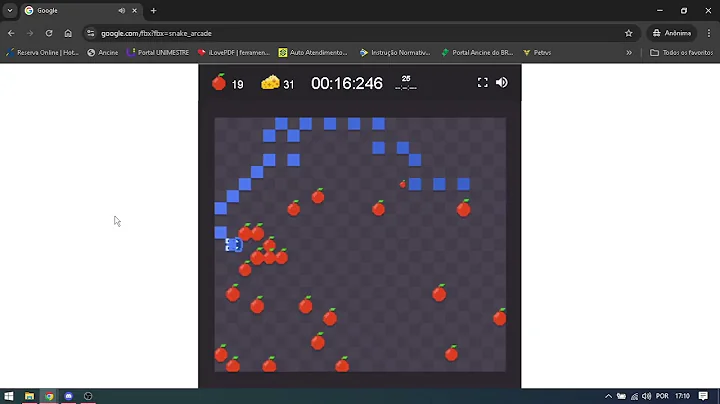Open the last pinned taskbar app

(x=88, y=396)
